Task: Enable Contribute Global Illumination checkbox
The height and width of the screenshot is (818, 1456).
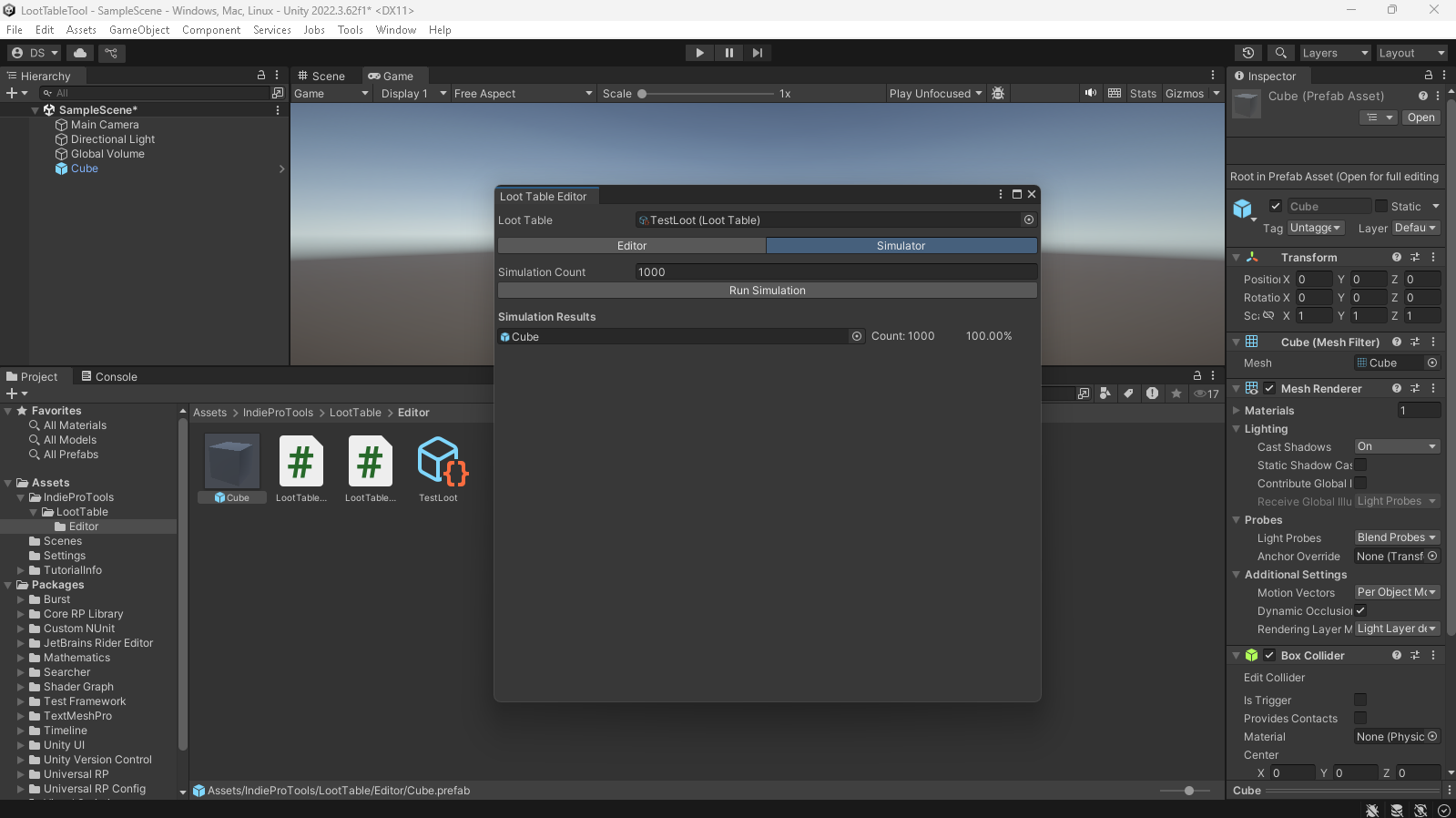Action: (1360, 483)
